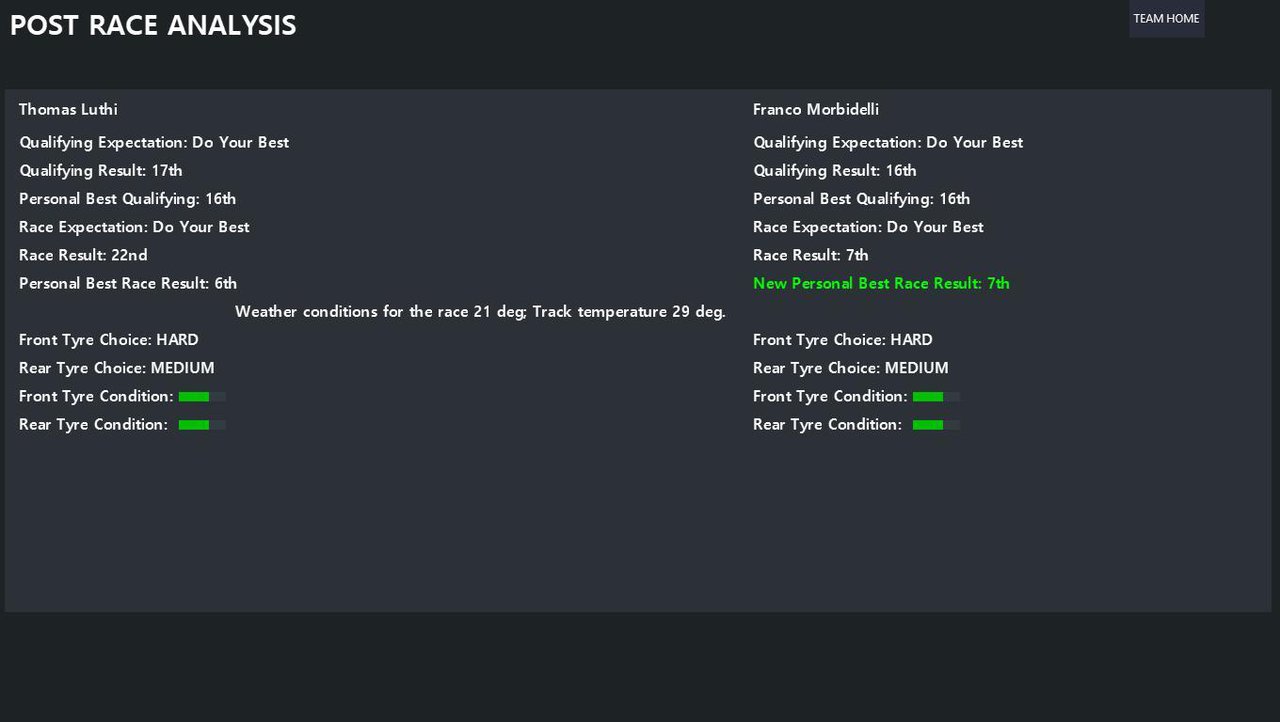Select rider name Thomas Luthi
1280x722 pixels.
68,109
